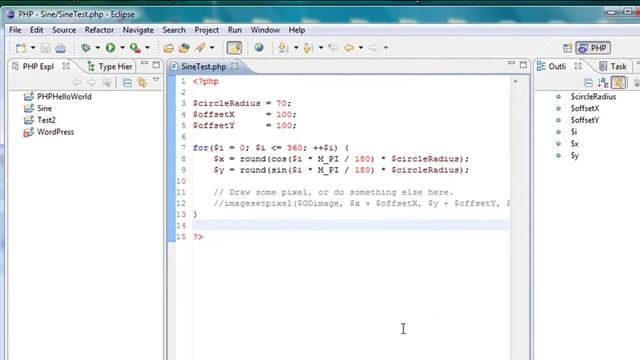Open the External Tools dropdown arrow

pos(147,48)
